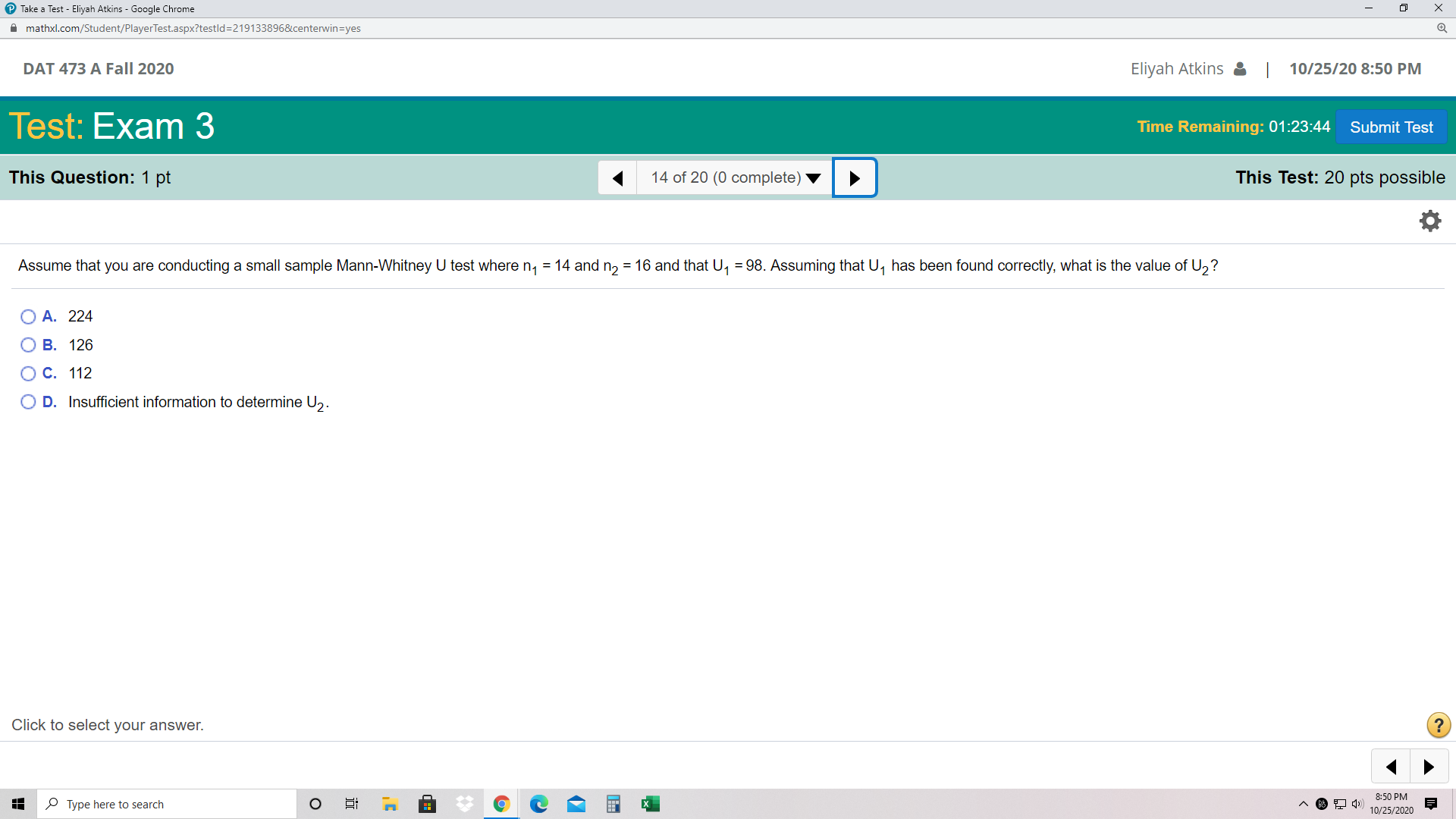Viewport: 1456px width, 819px height.
Task: Open the test settings gear icon
Action: click(1429, 221)
